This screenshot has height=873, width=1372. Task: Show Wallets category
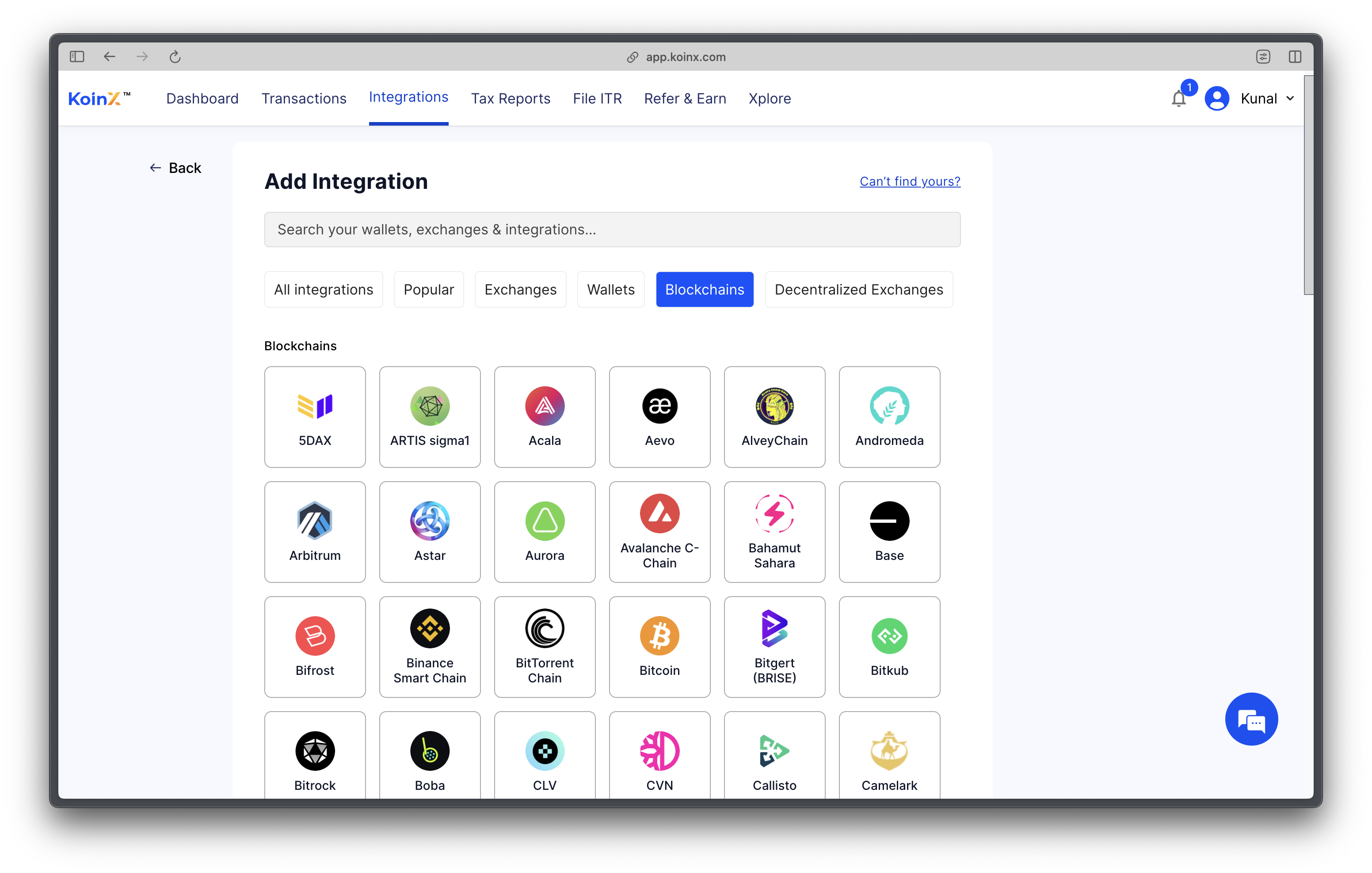[610, 290]
